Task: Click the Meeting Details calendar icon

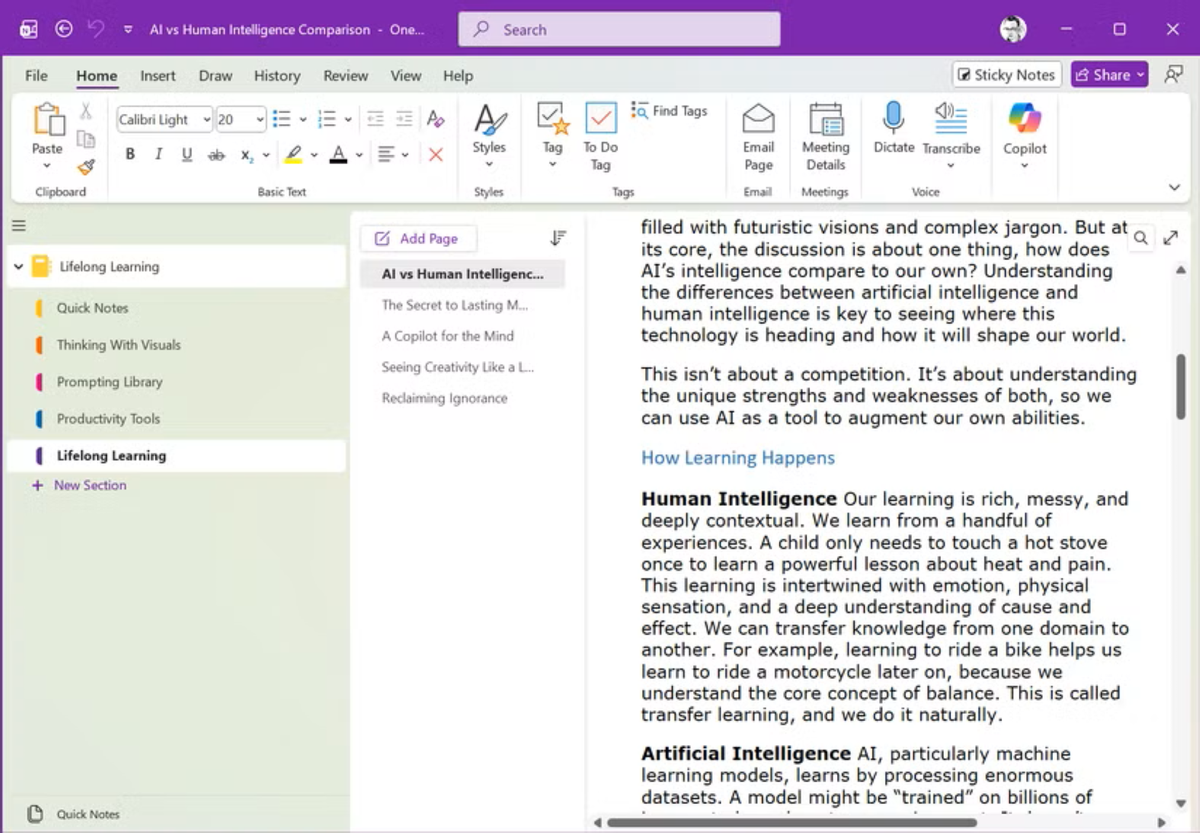Action: (x=825, y=119)
